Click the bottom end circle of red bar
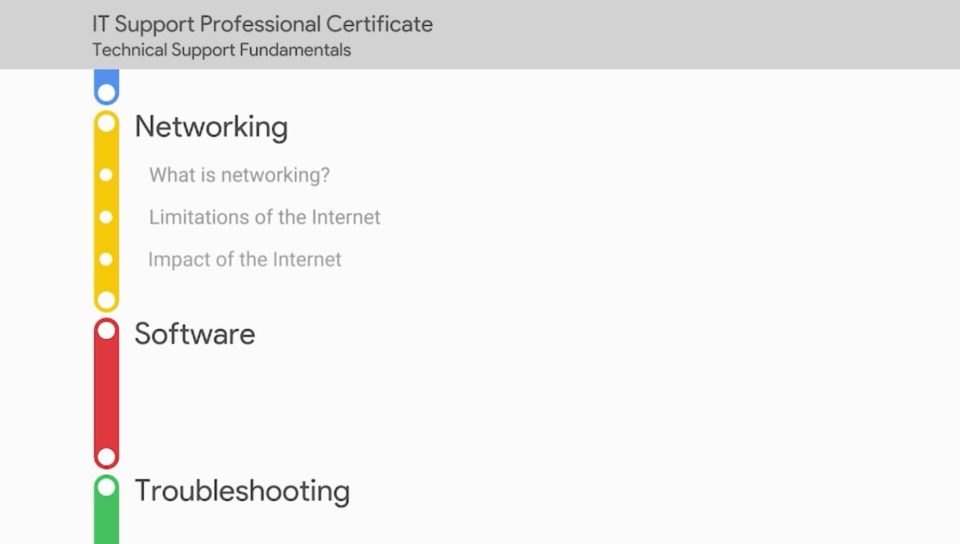The height and width of the screenshot is (544, 960). [106, 457]
